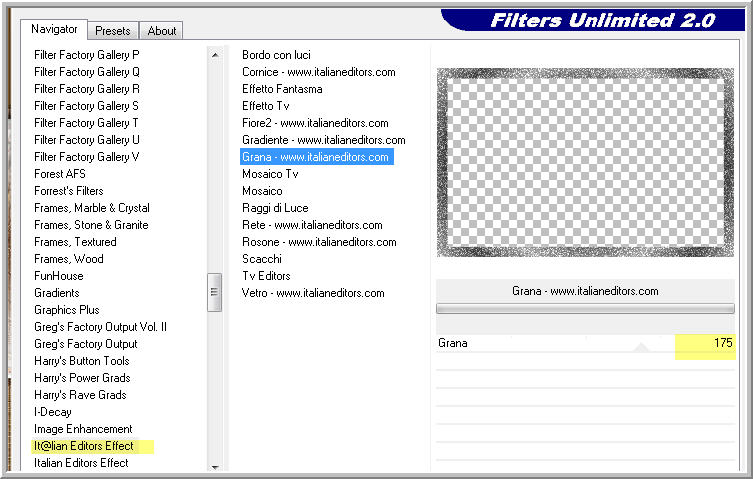Select the I-Decay category

(53, 412)
